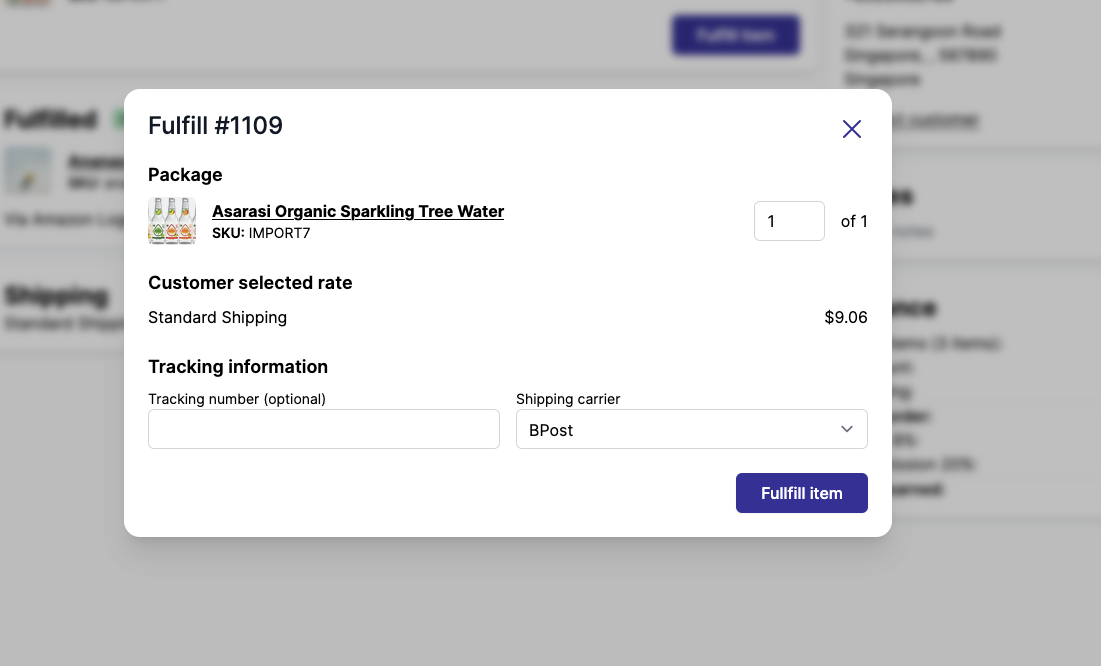Open the Shipping carrier dropdown showing BPost
Image resolution: width=1101 pixels, height=666 pixels.
(691, 429)
